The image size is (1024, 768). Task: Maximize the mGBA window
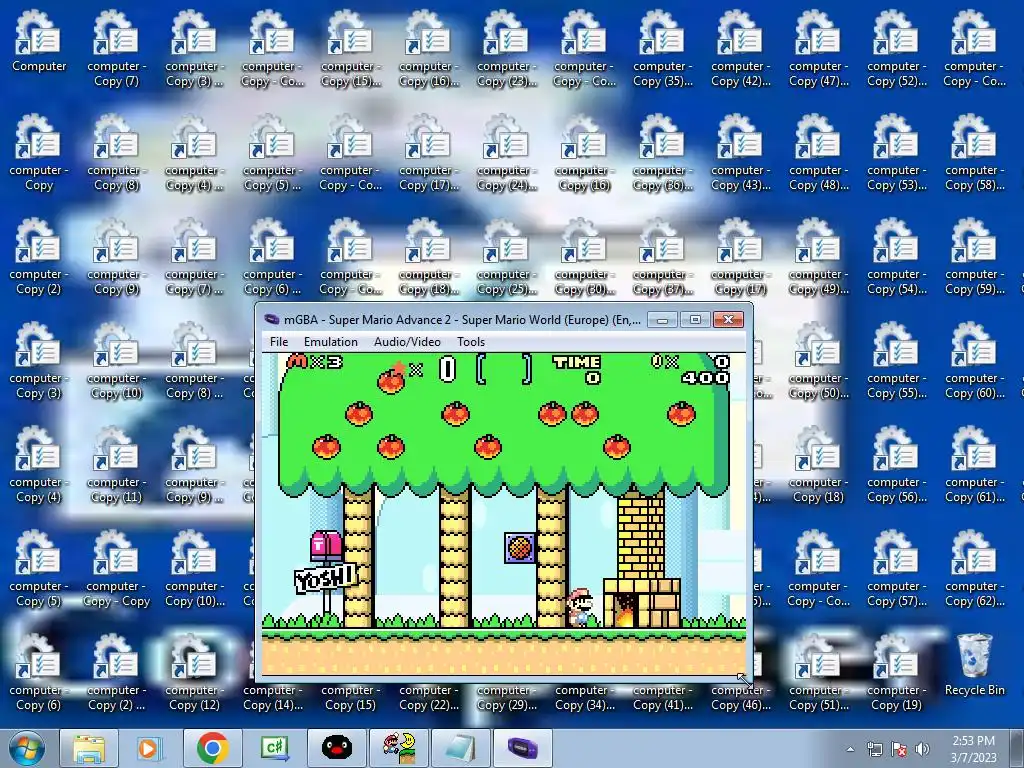pos(695,319)
